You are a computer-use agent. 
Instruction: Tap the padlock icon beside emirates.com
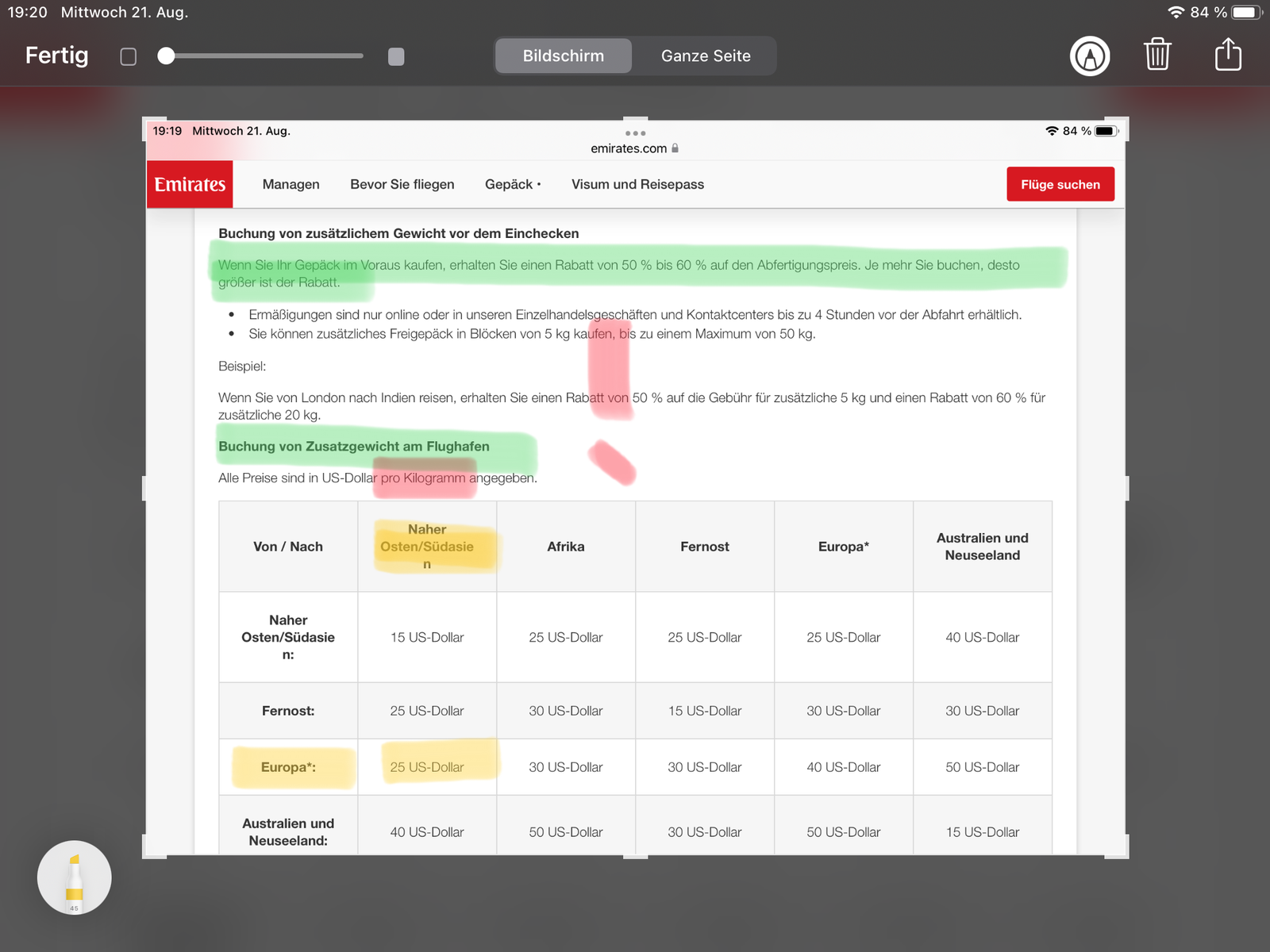click(675, 148)
